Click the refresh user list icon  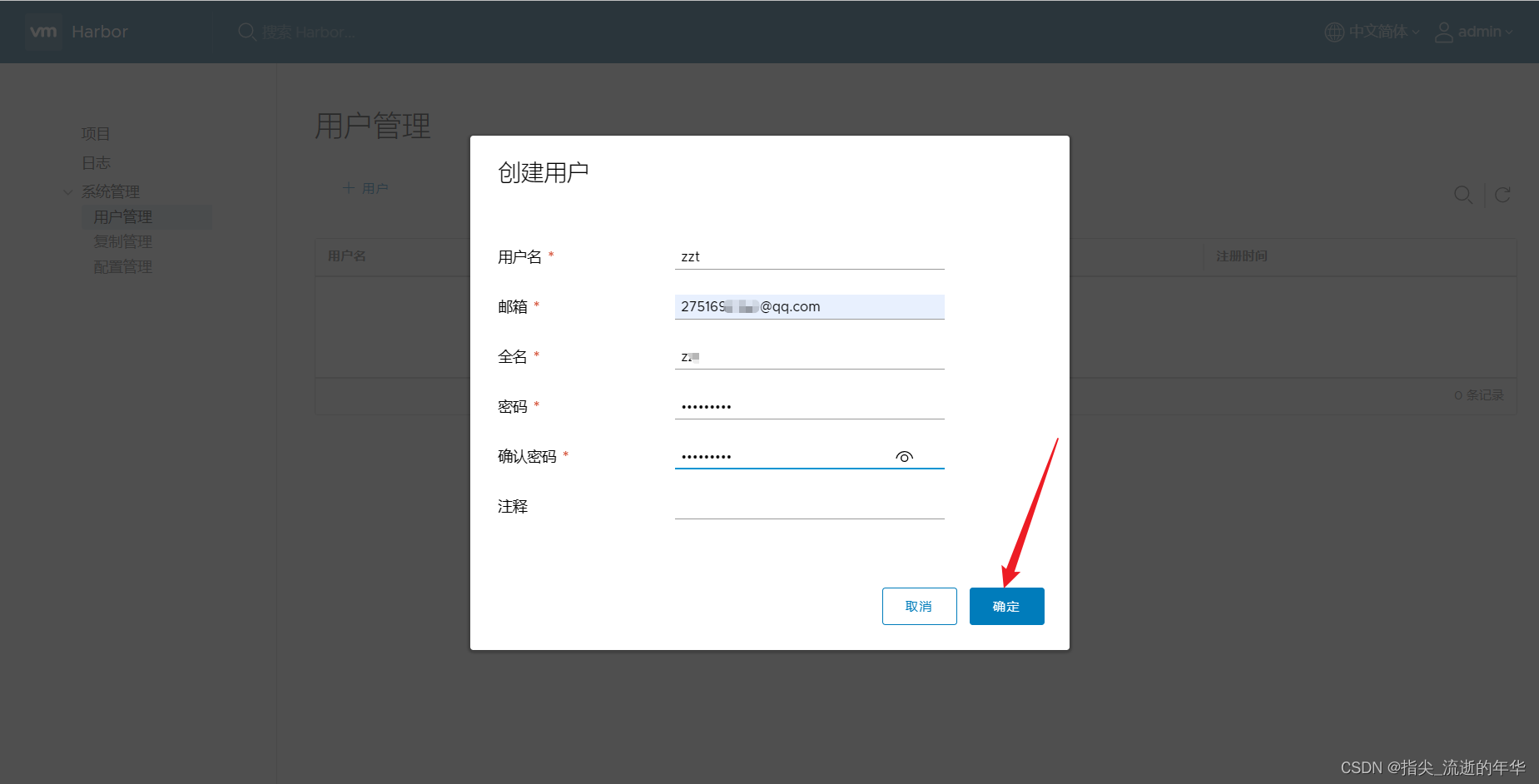coord(1502,195)
